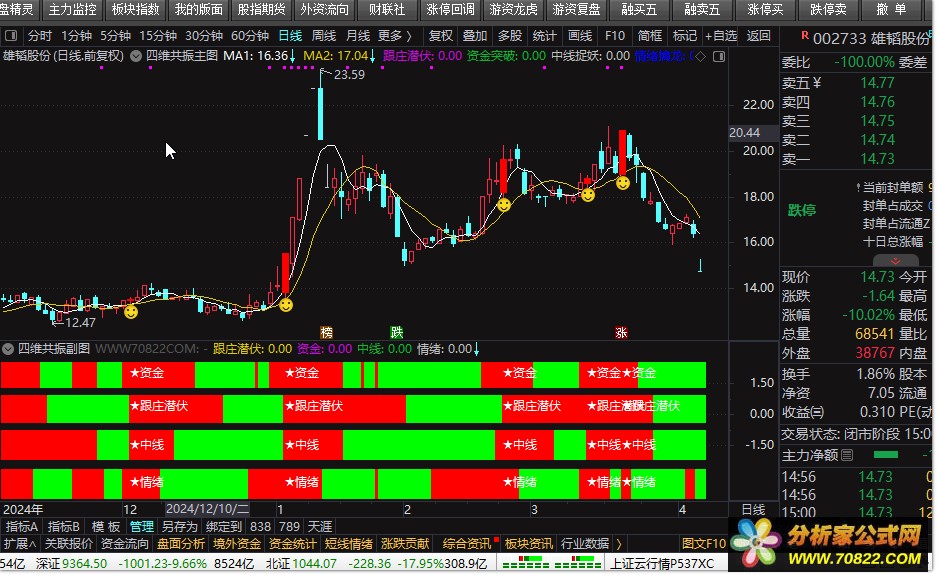
Task: Click the first ★中线 signal in third band
Action: (x=147, y=445)
